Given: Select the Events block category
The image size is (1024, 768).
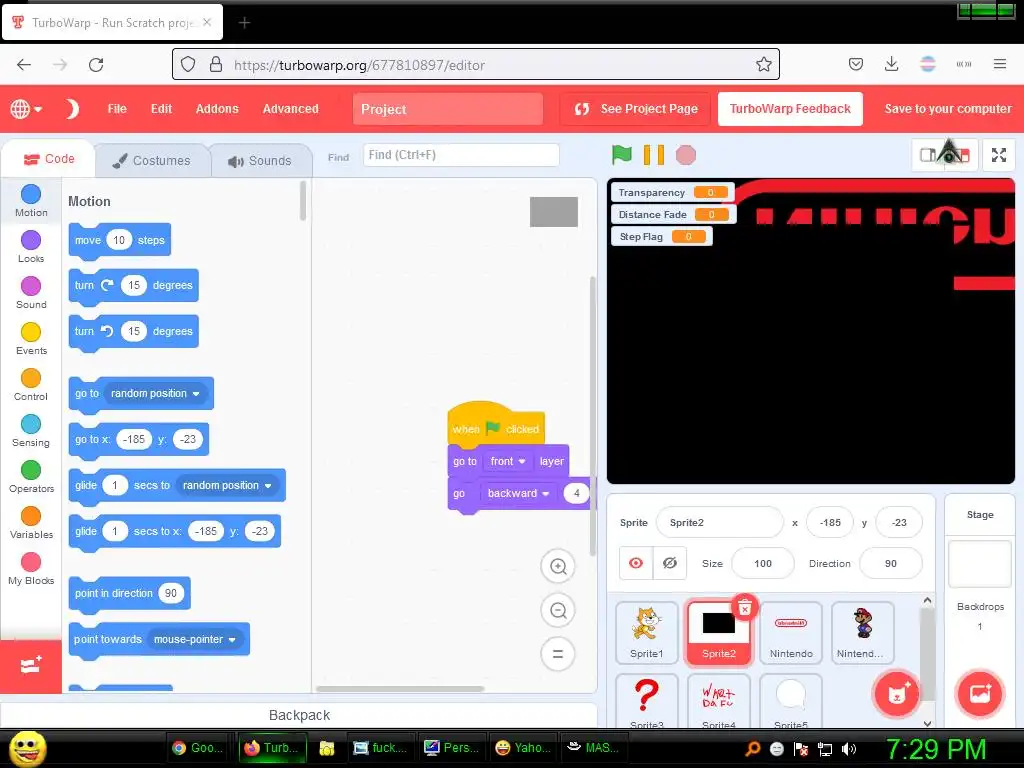Looking at the screenshot, I should coord(31,338).
